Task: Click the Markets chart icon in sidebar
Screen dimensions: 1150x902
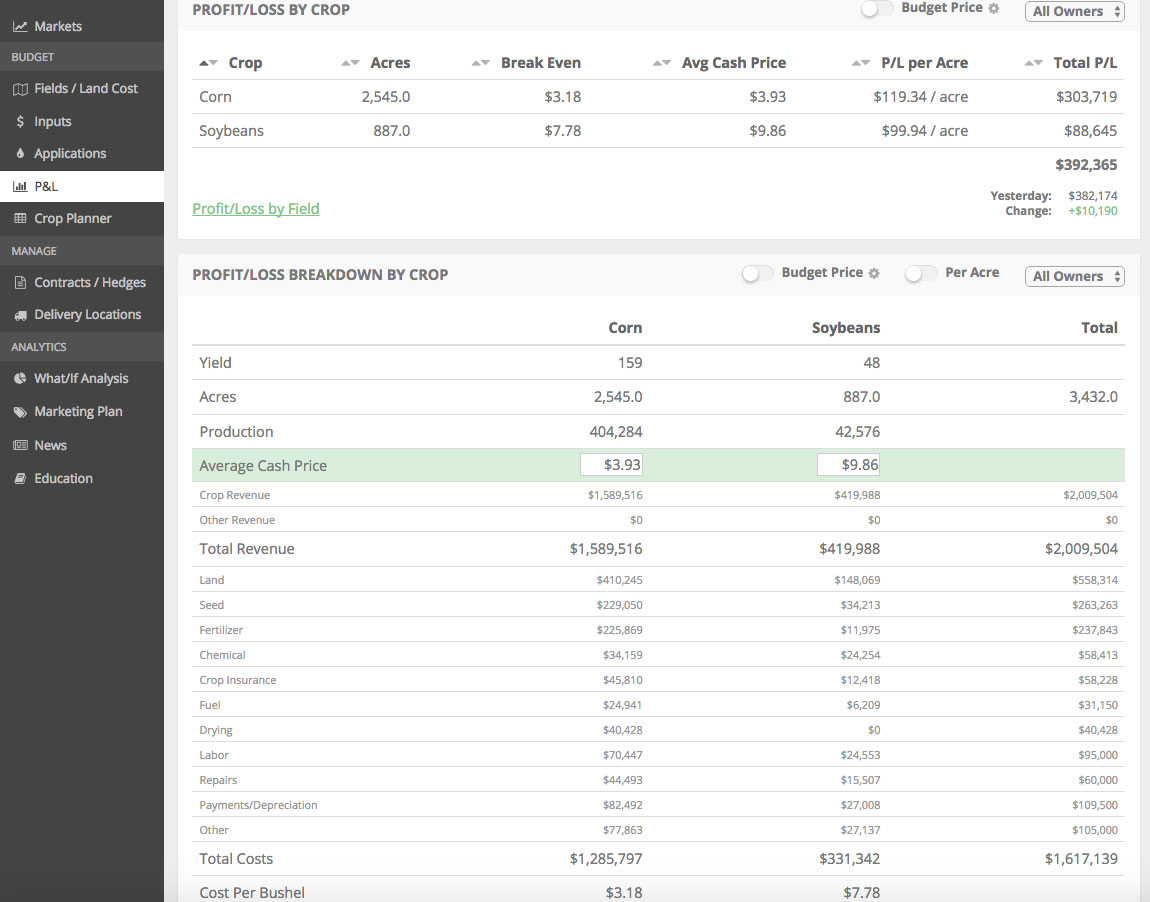Action: point(20,26)
